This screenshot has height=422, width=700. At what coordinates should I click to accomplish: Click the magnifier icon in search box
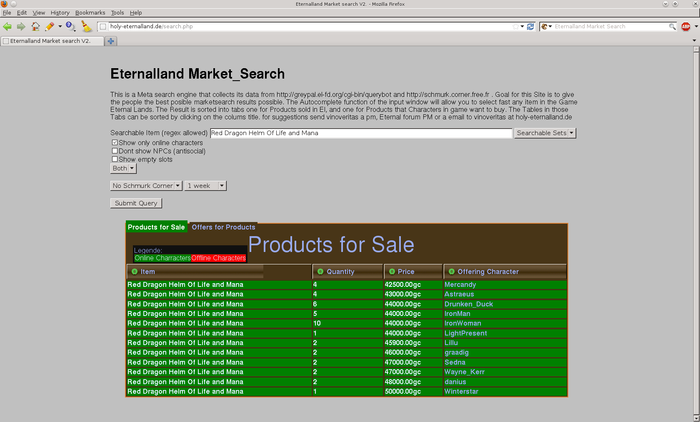(x=672, y=27)
